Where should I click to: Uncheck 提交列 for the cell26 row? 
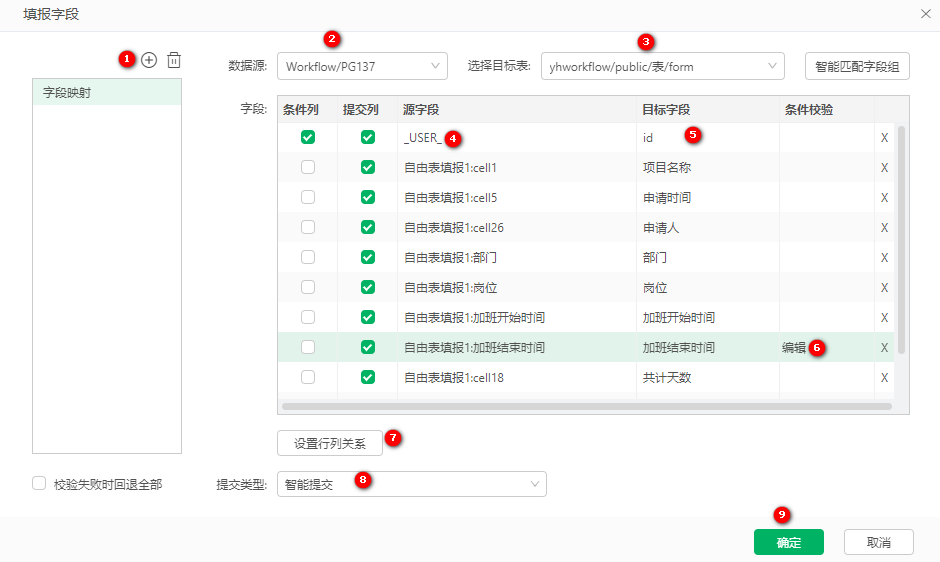[x=367, y=227]
